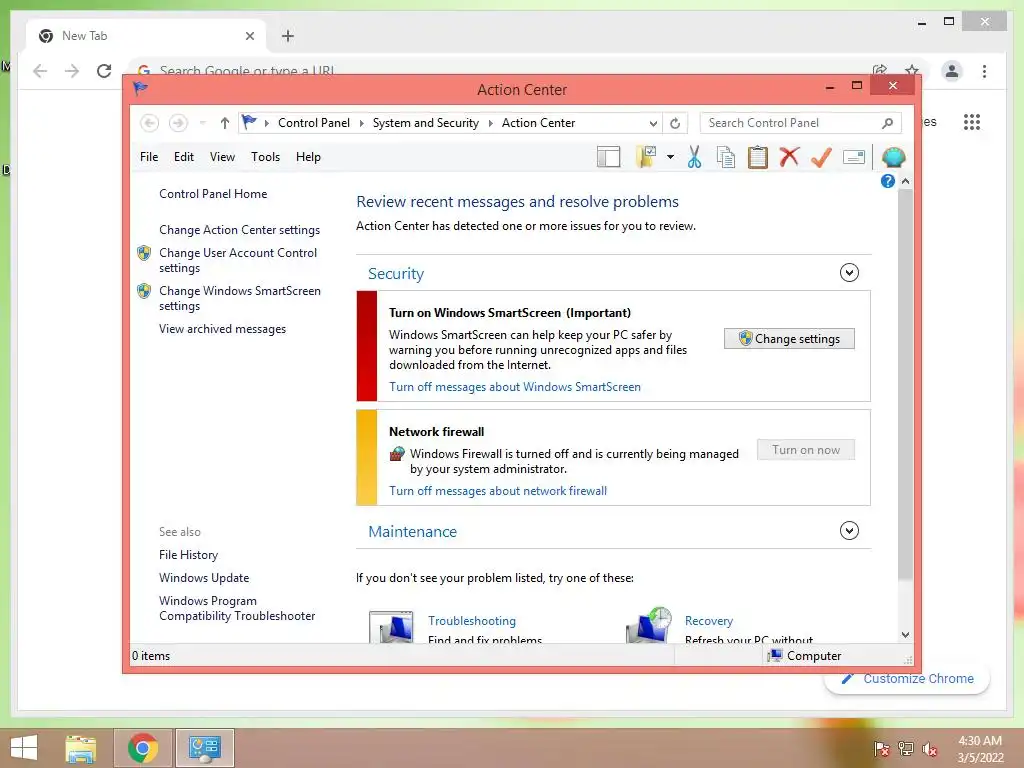The image size is (1024, 768).
Task: Click the Cut scissors icon in toolbar
Action: 694,157
